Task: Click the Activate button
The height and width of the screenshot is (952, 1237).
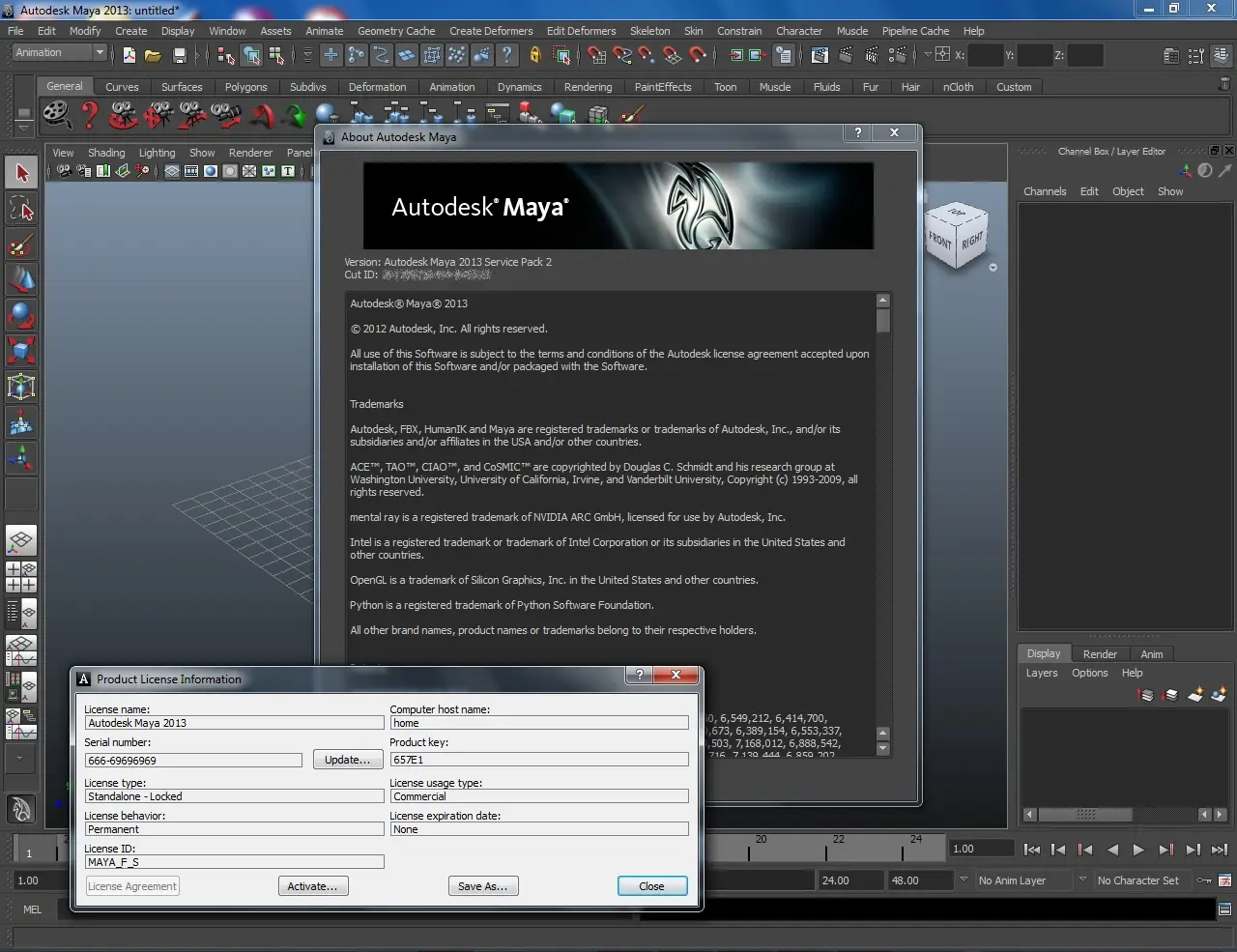Action: 312,886
